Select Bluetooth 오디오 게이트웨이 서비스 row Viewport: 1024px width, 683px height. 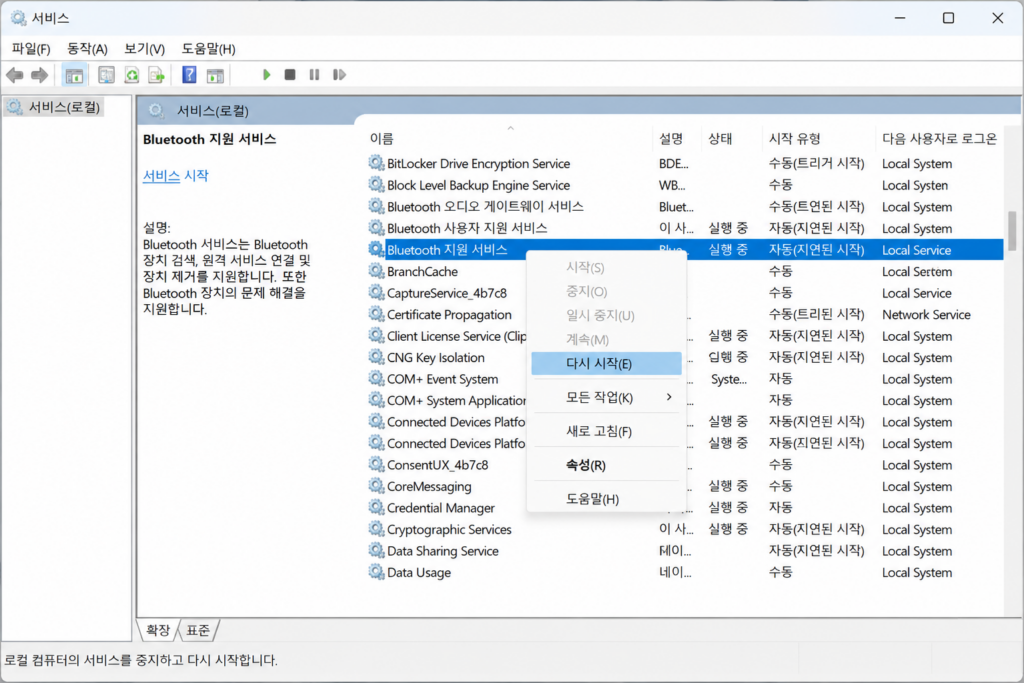pyautogui.click(x=685, y=206)
